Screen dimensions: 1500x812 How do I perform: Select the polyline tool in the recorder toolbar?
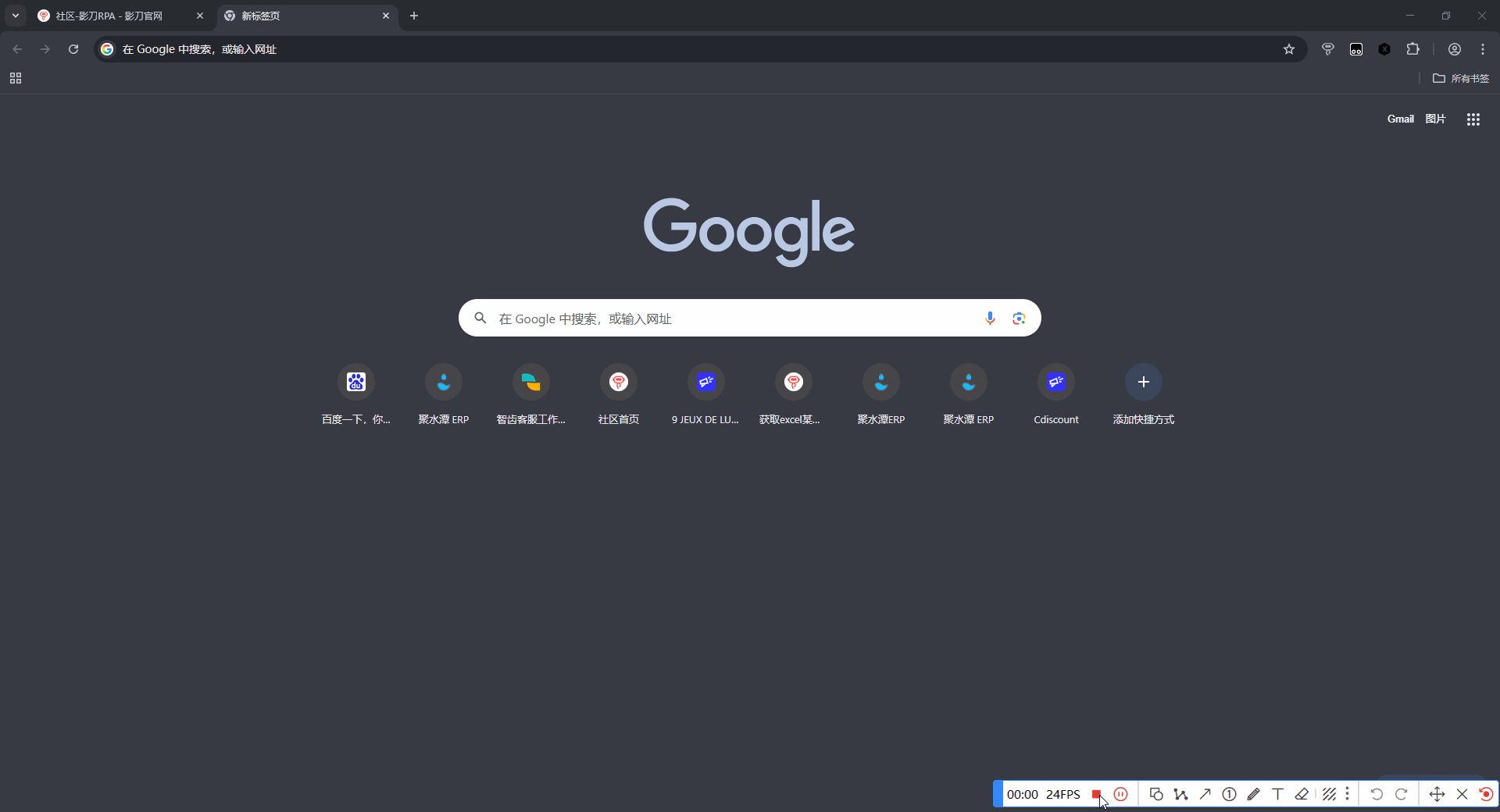[x=1180, y=794]
